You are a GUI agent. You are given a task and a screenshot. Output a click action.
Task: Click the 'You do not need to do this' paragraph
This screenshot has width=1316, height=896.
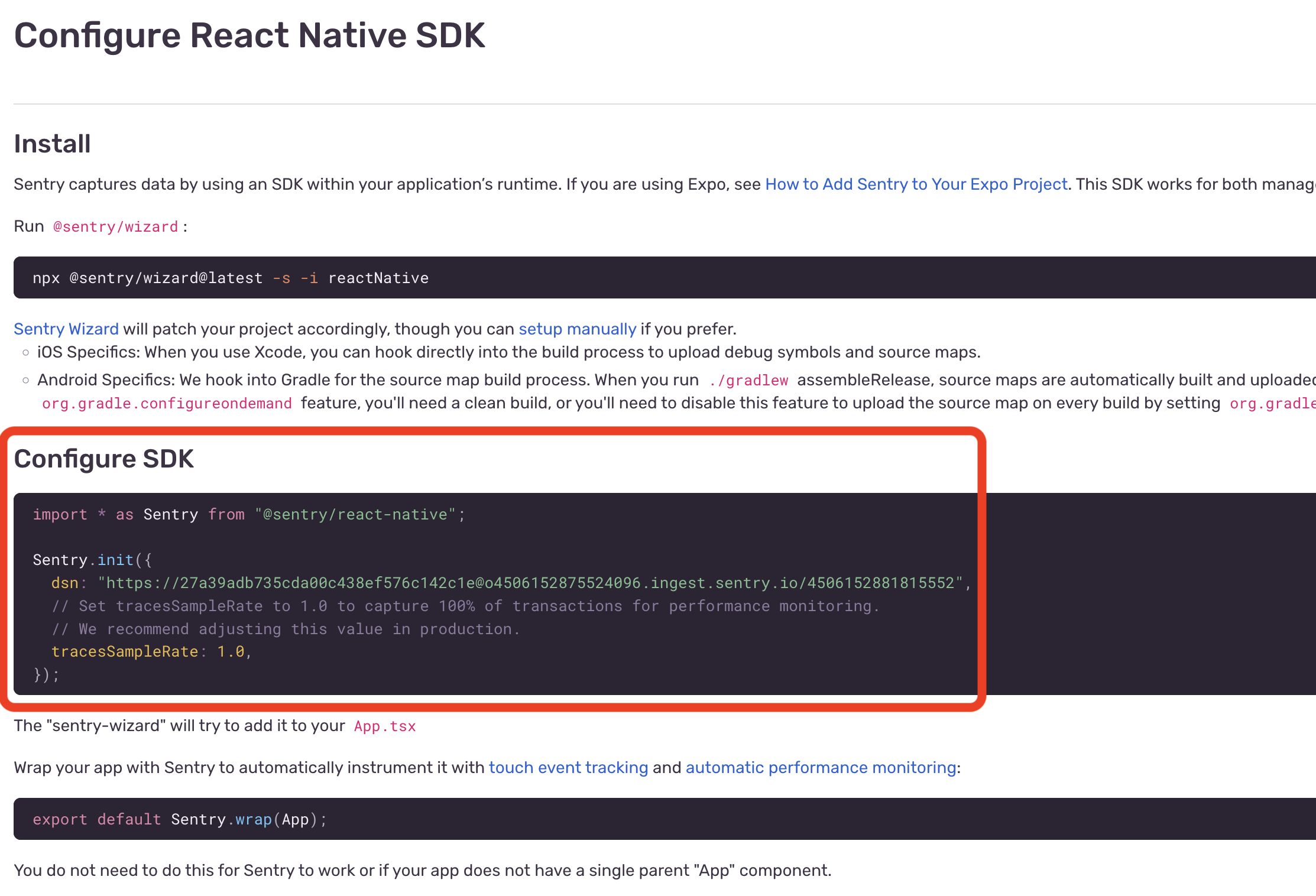[423, 871]
